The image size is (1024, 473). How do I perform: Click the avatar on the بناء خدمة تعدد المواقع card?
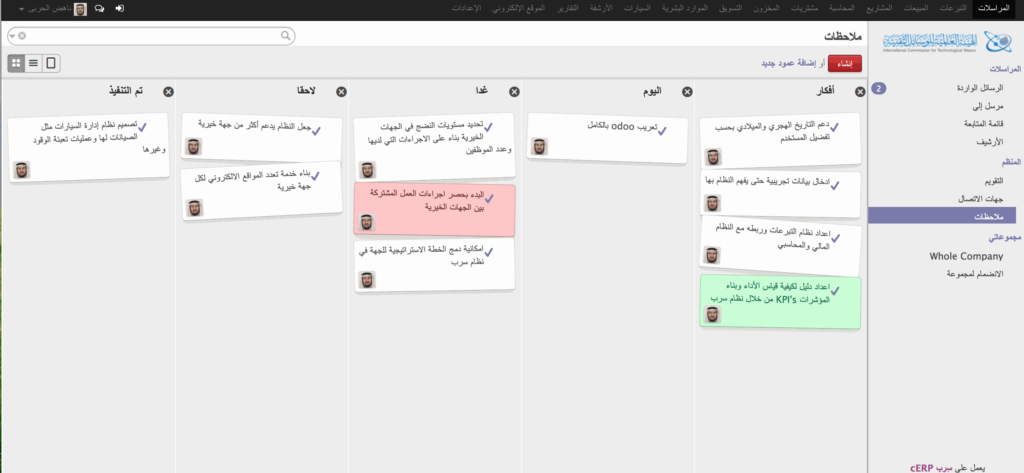coord(194,208)
